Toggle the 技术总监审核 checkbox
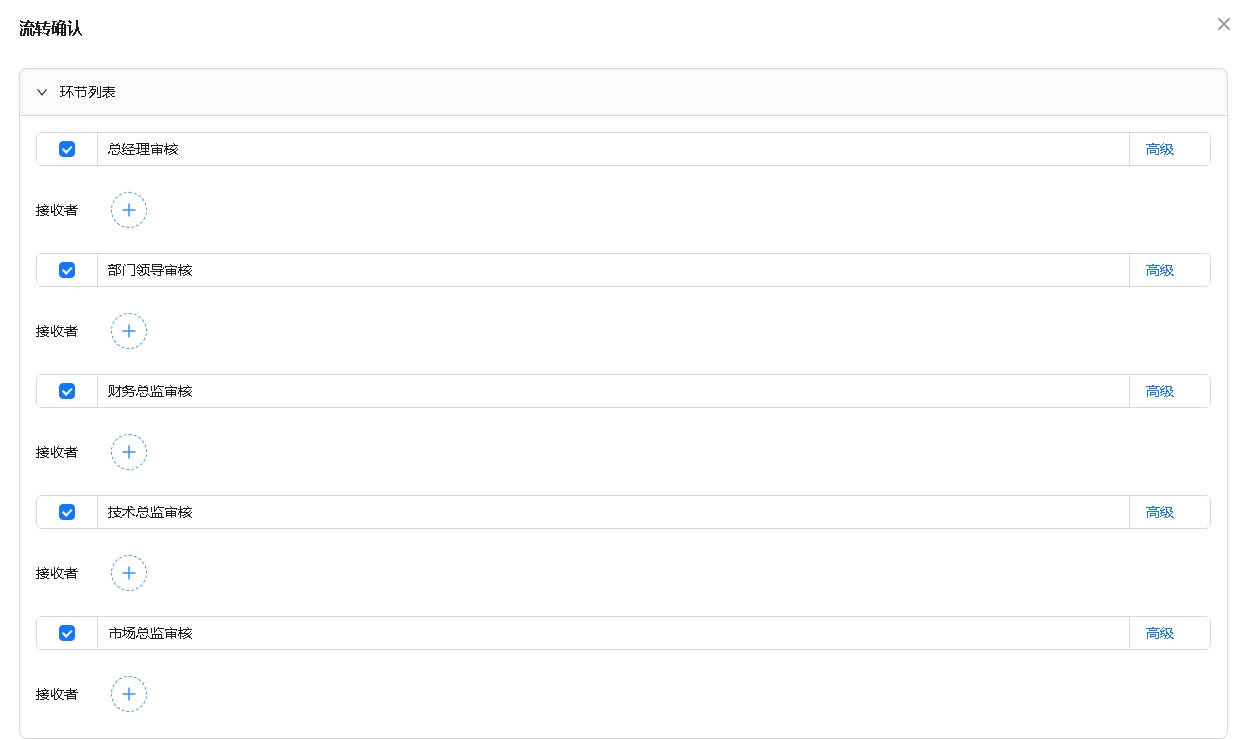This screenshot has width=1233, height=740. [x=67, y=512]
